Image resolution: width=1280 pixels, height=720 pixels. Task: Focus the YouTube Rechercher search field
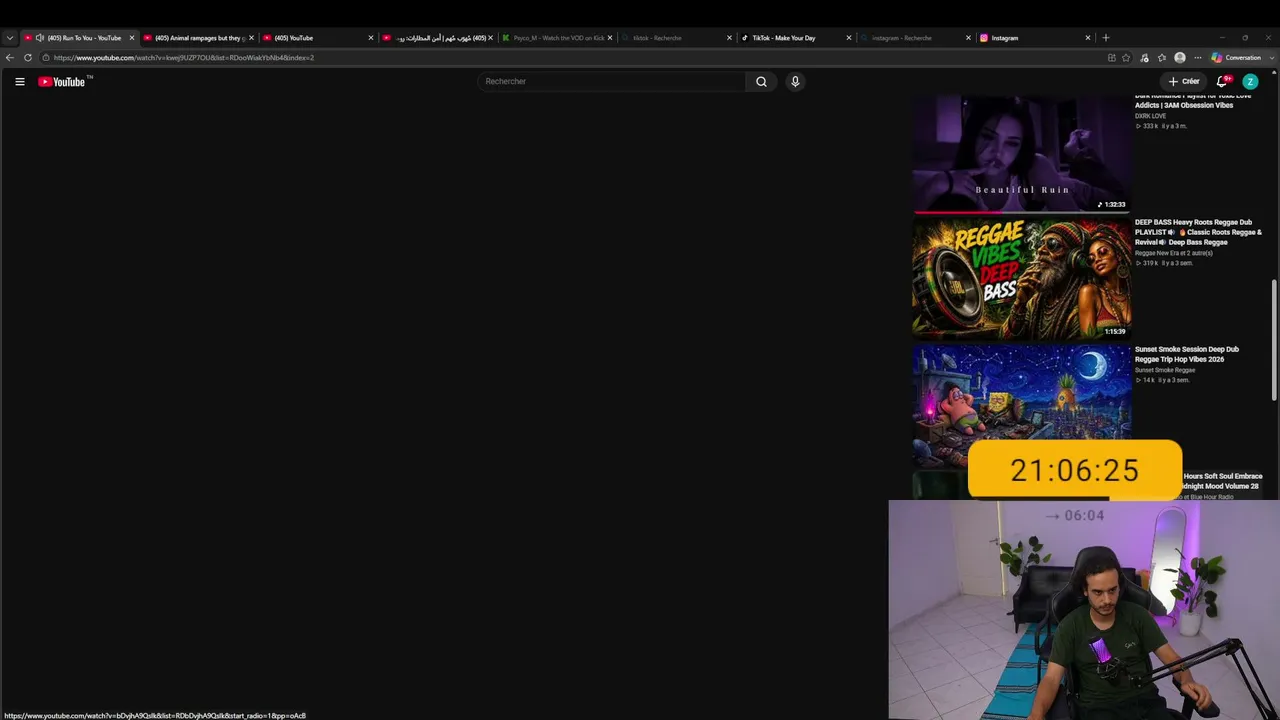(611, 81)
